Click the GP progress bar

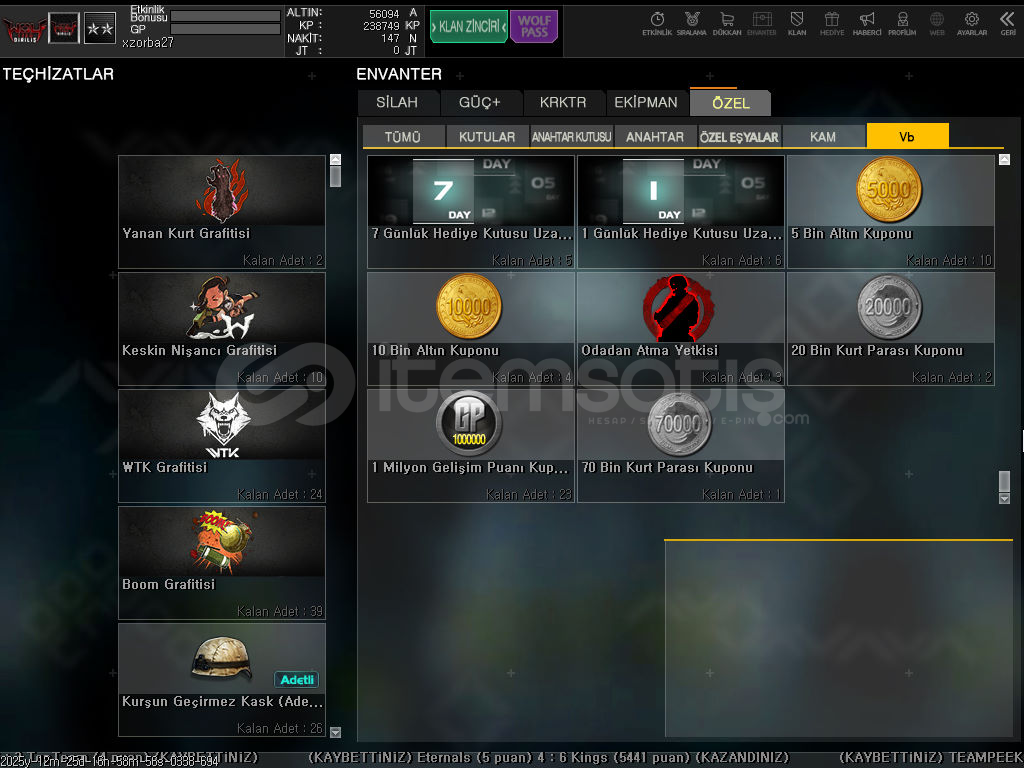(x=225, y=29)
